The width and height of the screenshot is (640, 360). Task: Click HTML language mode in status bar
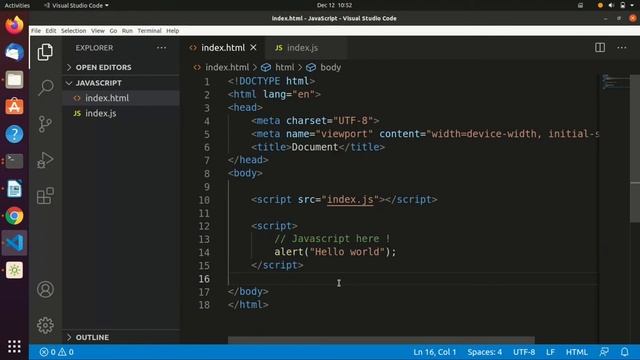point(576,352)
